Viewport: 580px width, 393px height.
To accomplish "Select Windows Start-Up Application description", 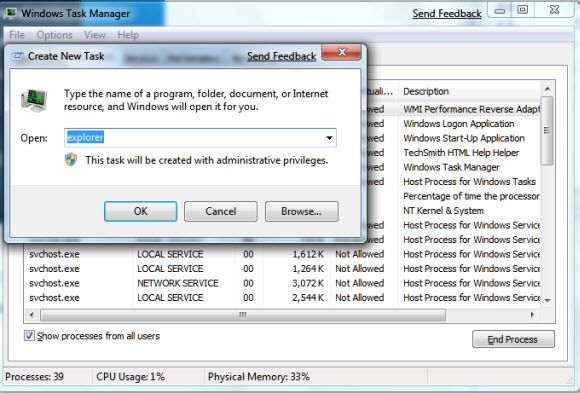I will coord(464,138).
